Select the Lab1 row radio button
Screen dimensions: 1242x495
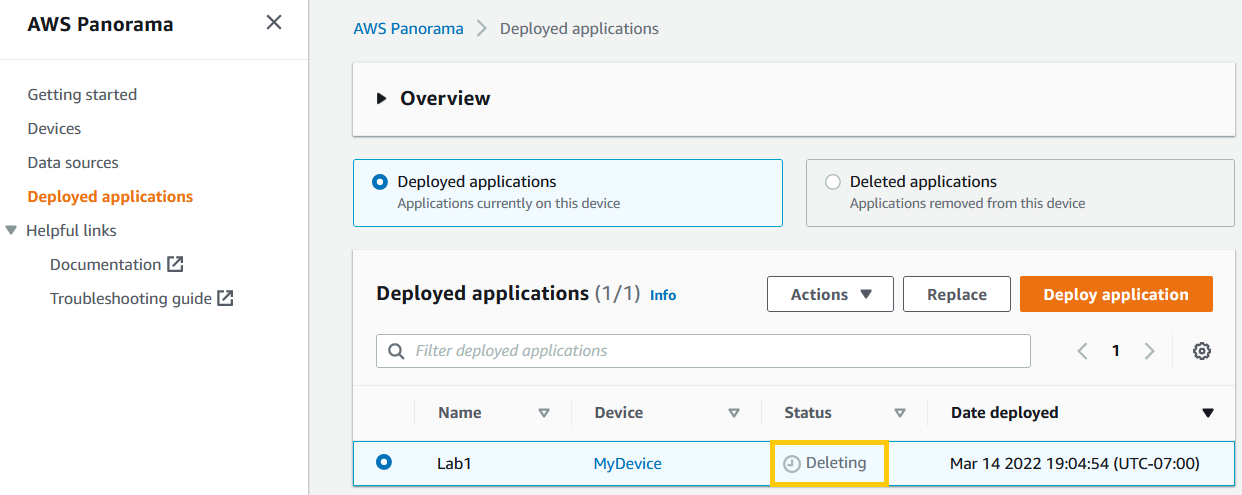383,462
